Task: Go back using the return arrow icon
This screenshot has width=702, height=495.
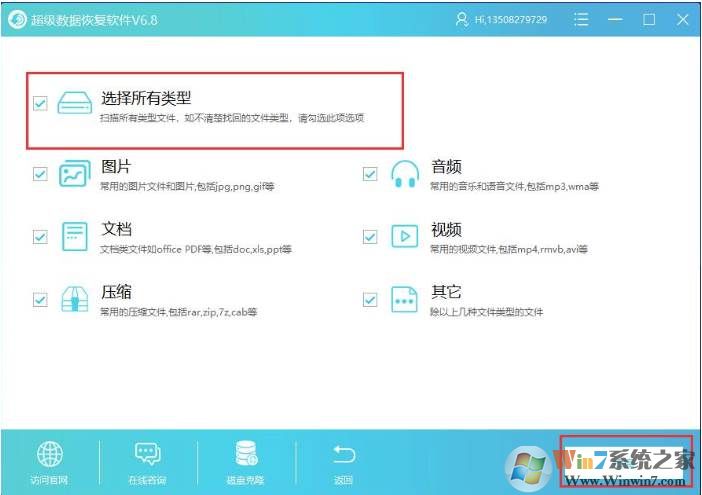Action: coord(343,454)
